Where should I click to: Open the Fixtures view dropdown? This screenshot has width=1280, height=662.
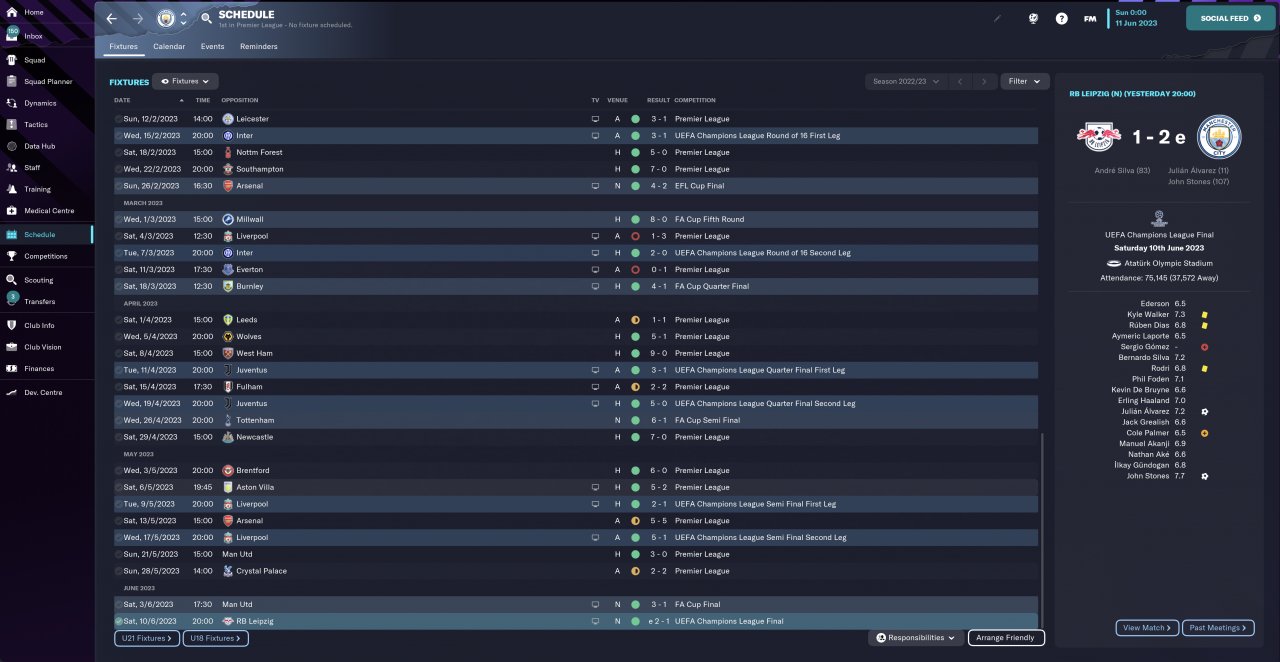pos(186,81)
